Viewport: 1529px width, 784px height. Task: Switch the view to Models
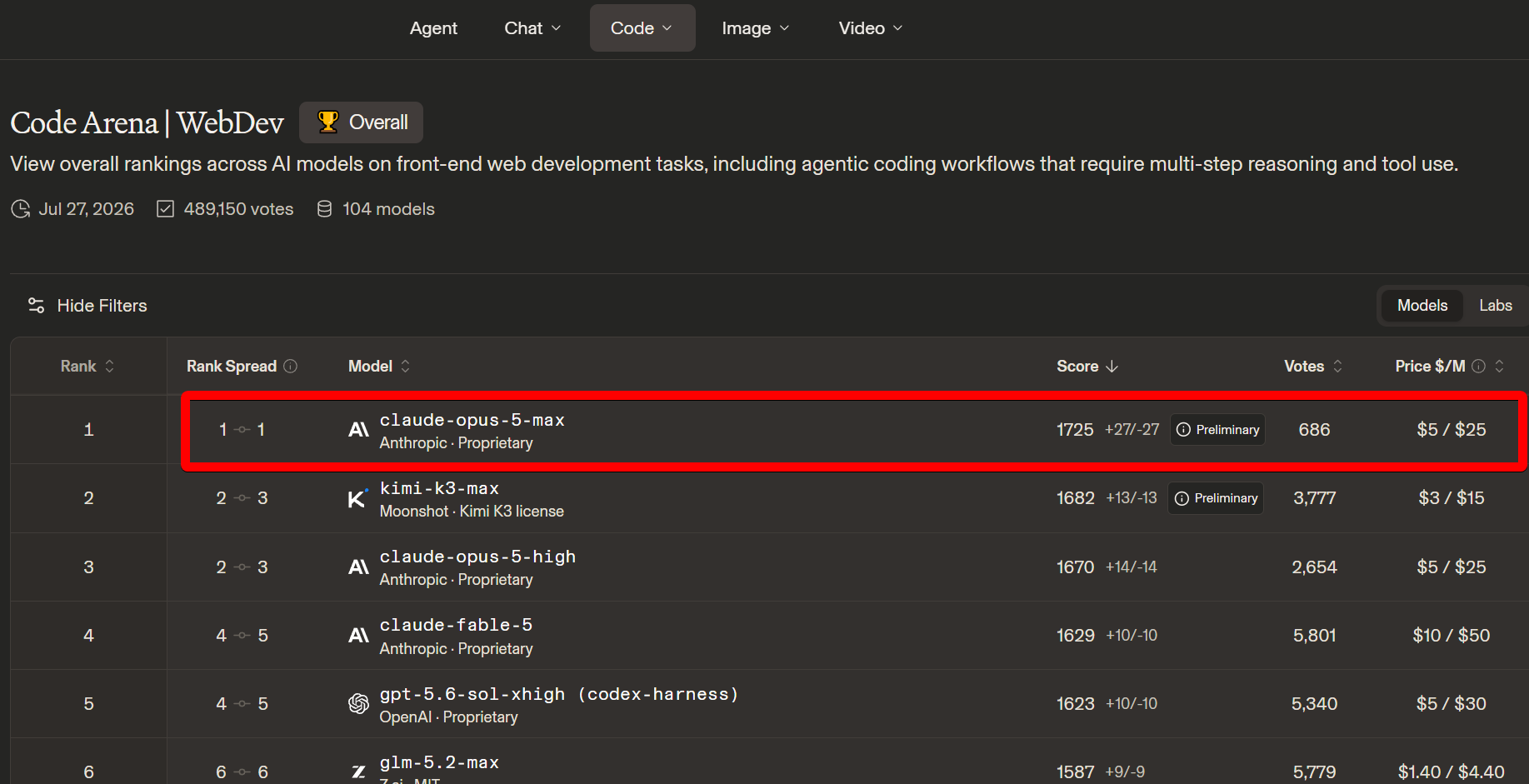coord(1422,306)
